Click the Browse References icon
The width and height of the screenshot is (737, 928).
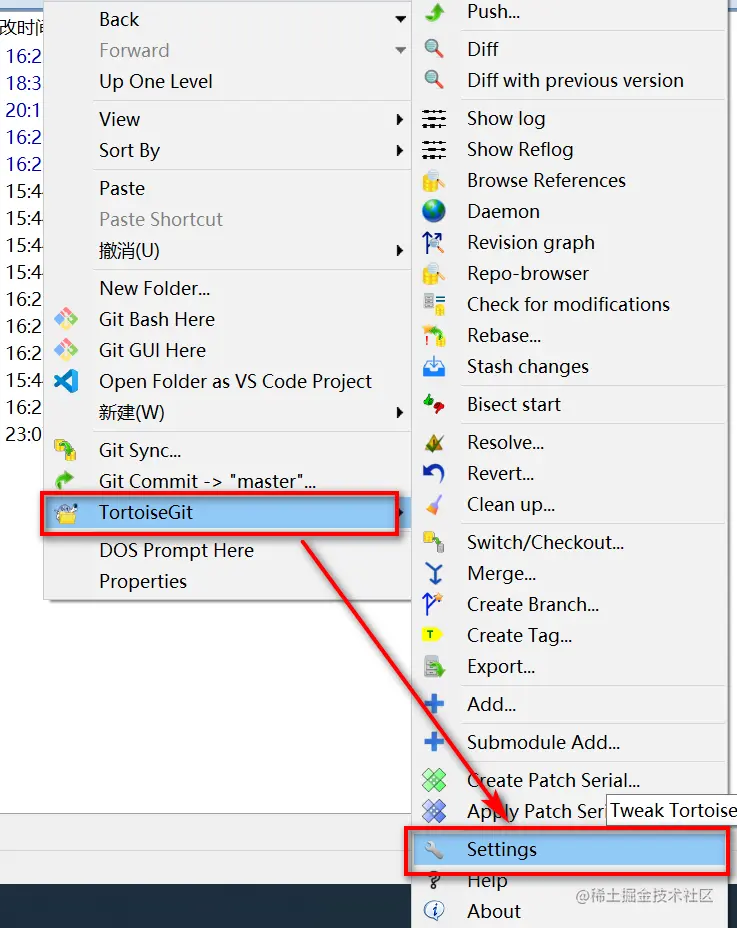click(x=434, y=181)
